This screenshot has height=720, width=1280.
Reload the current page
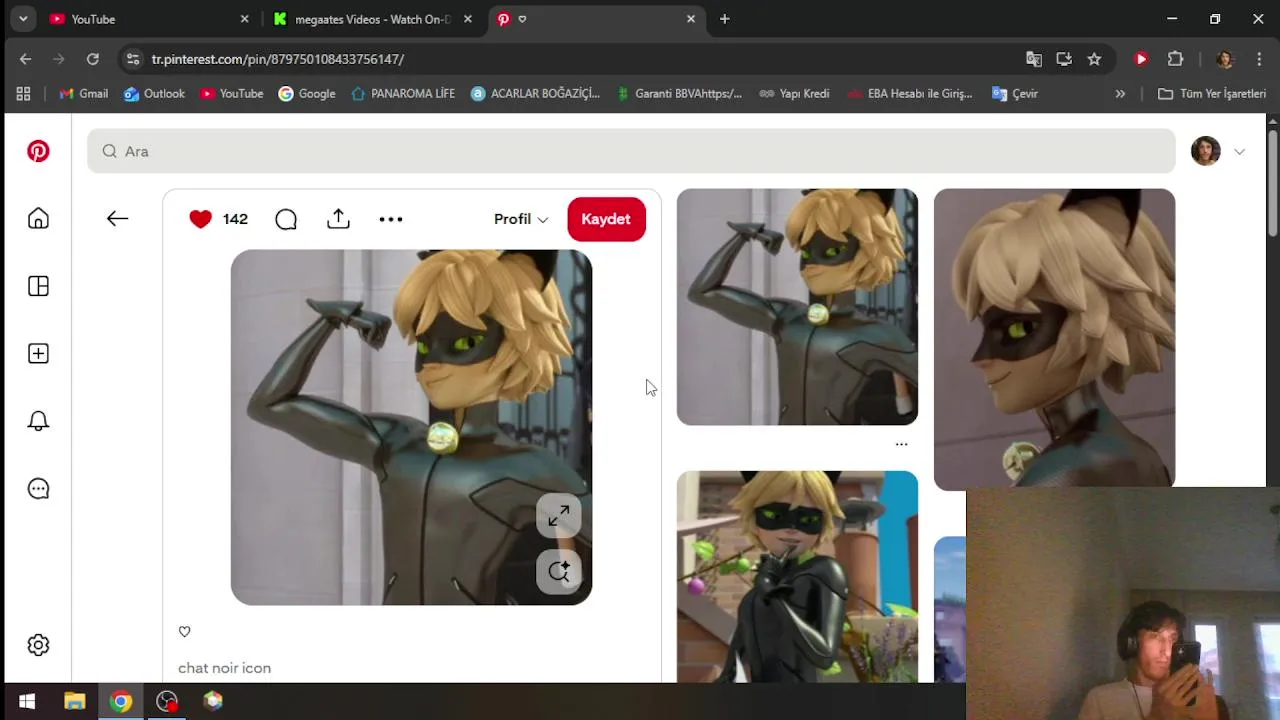point(93,59)
